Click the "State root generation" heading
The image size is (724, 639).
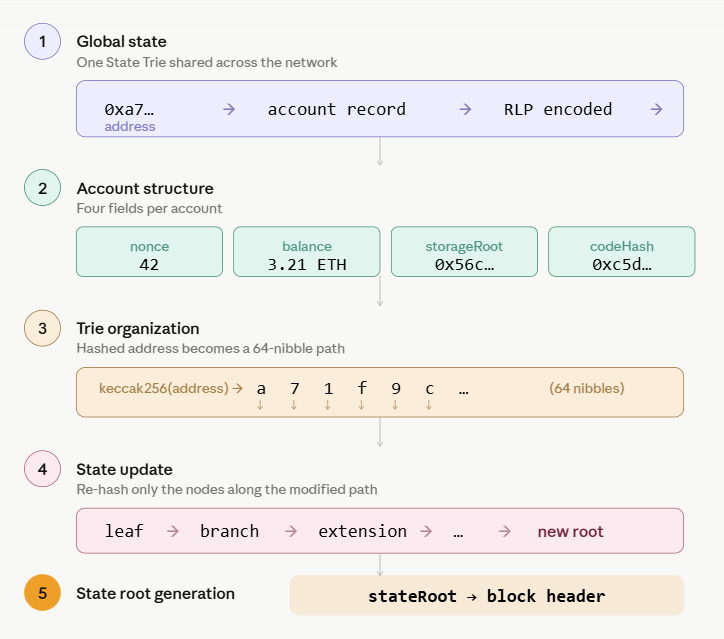point(156,594)
